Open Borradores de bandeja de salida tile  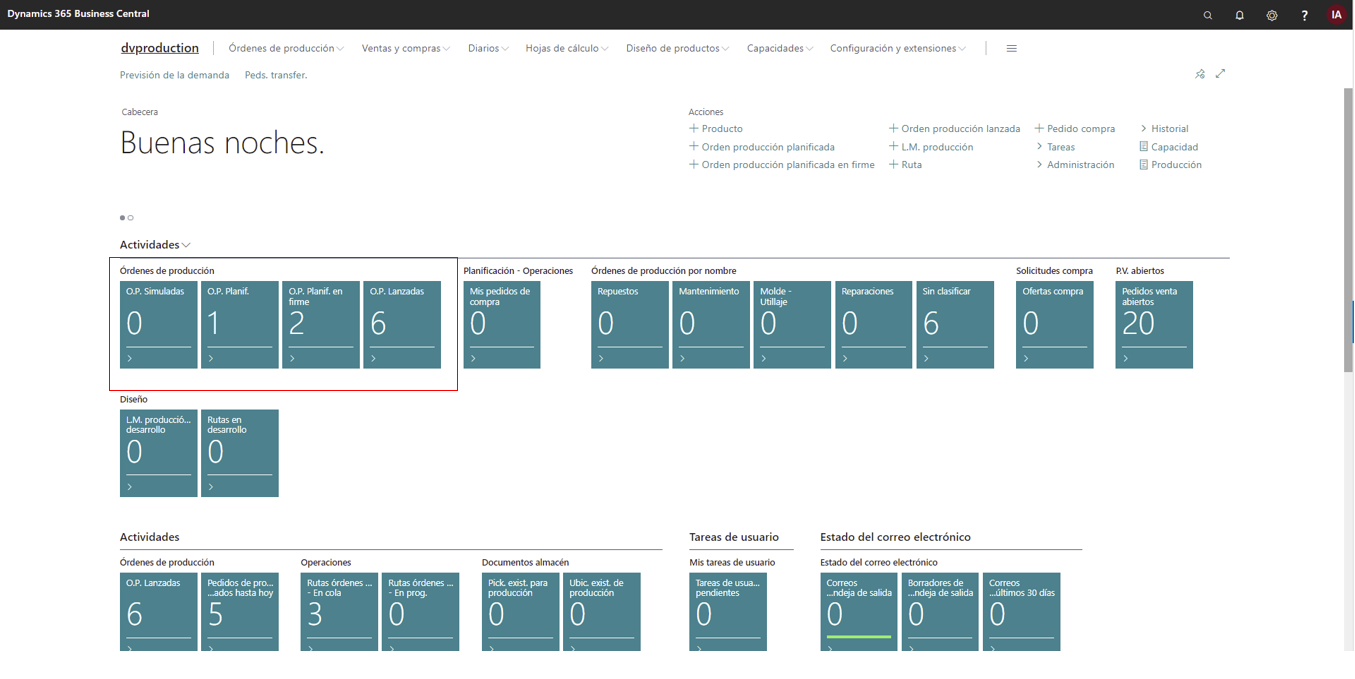[941, 612]
